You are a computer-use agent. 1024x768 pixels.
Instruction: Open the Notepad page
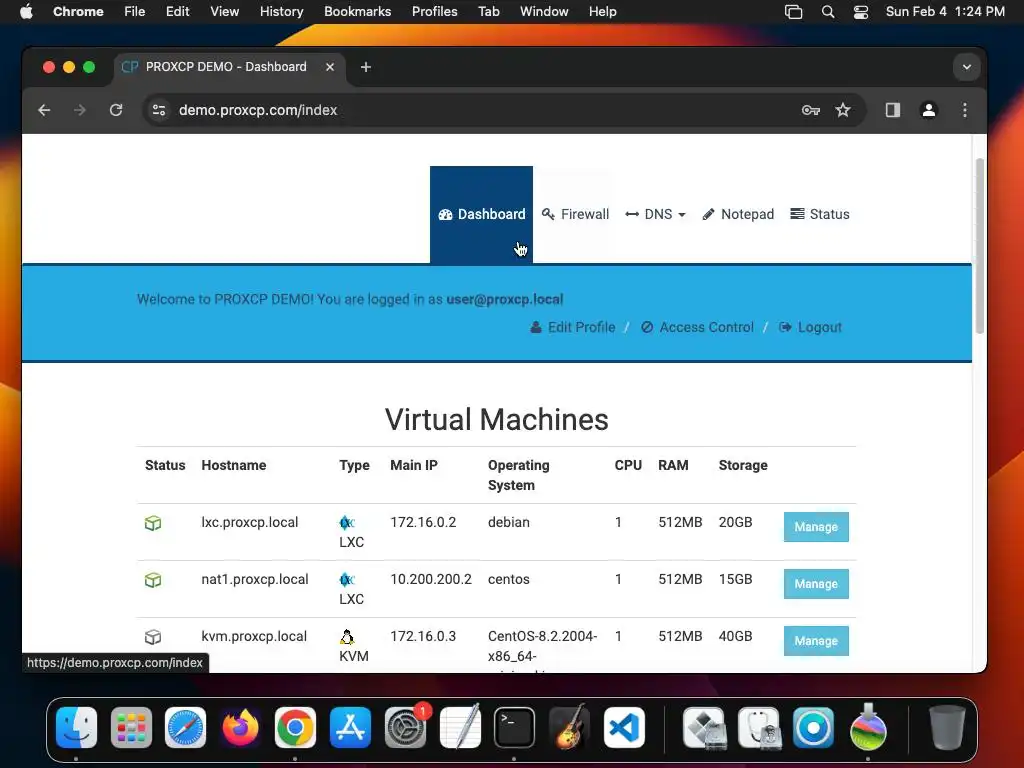(738, 214)
